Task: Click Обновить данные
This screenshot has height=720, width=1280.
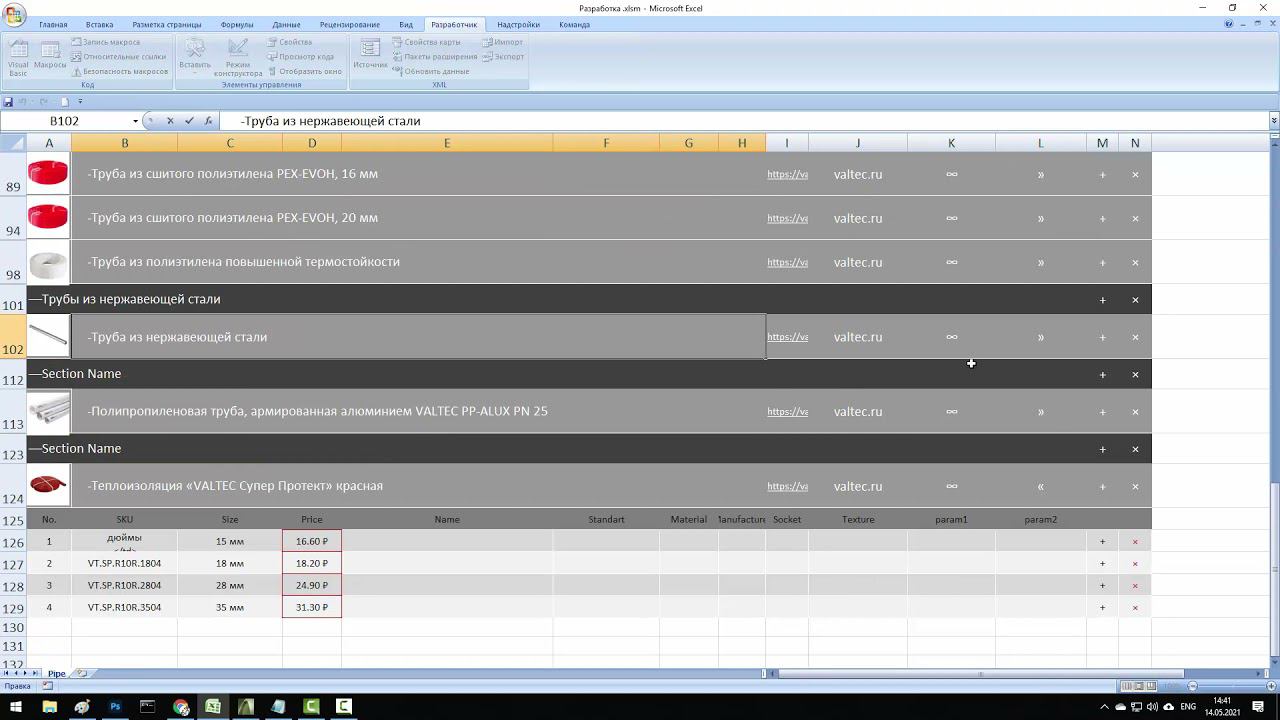Action: [430, 71]
